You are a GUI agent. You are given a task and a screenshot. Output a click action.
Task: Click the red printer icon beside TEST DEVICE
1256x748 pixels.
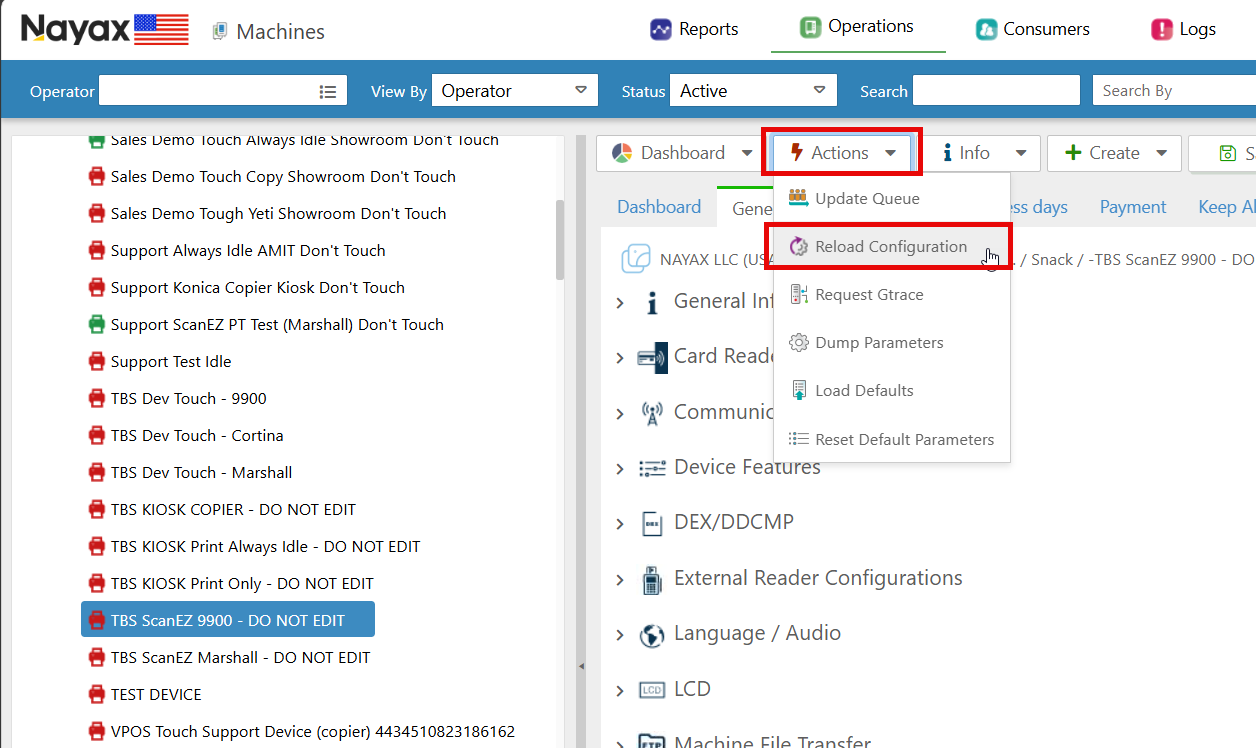click(x=96, y=695)
